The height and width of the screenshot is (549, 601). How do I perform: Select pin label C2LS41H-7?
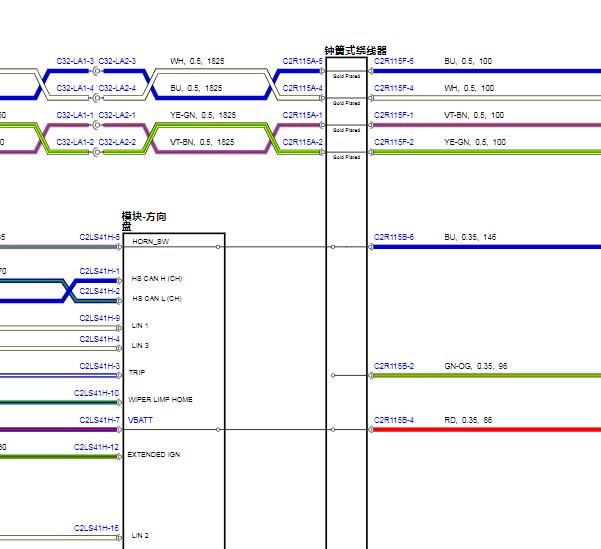tap(100, 420)
